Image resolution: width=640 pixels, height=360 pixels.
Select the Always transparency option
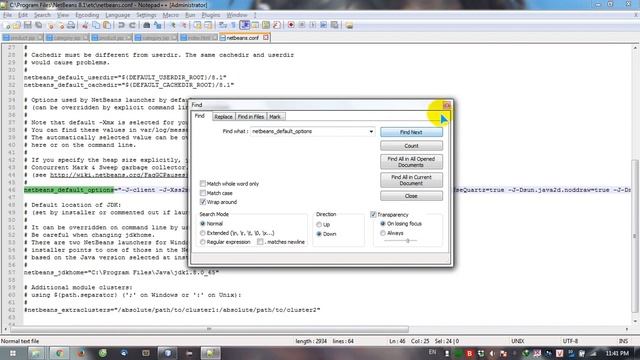coord(383,233)
